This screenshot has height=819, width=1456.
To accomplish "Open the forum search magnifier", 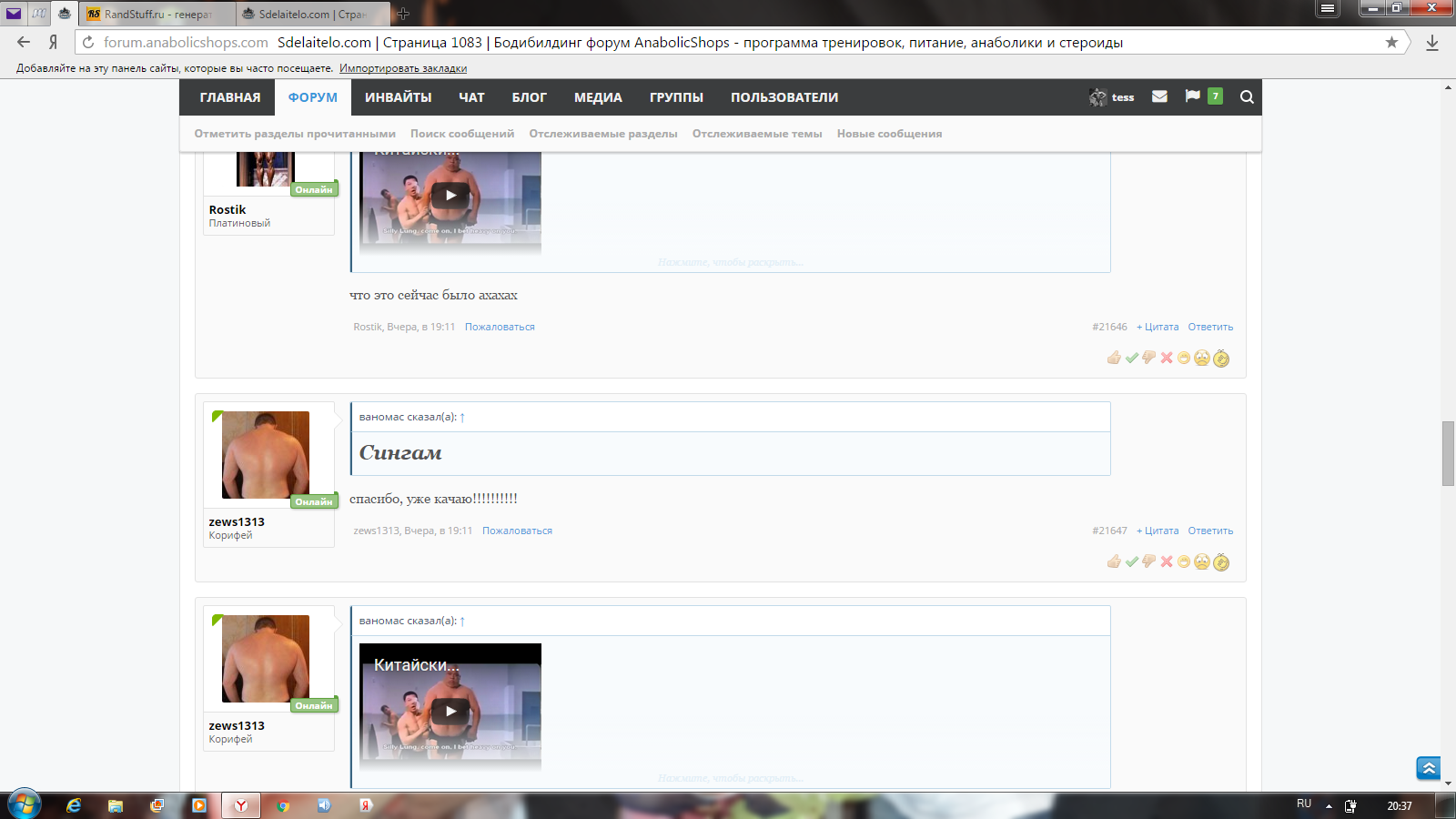I will pyautogui.click(x=1247, y=97).
